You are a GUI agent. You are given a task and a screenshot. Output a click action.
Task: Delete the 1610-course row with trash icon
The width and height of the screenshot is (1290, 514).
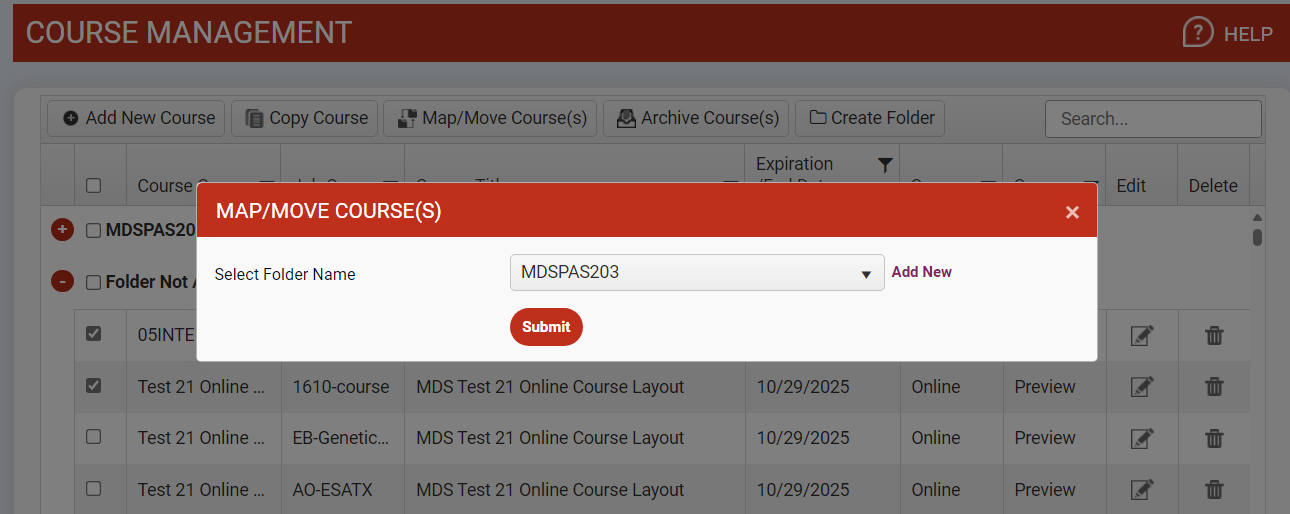pyautogui.click(x=1214, y=387)
